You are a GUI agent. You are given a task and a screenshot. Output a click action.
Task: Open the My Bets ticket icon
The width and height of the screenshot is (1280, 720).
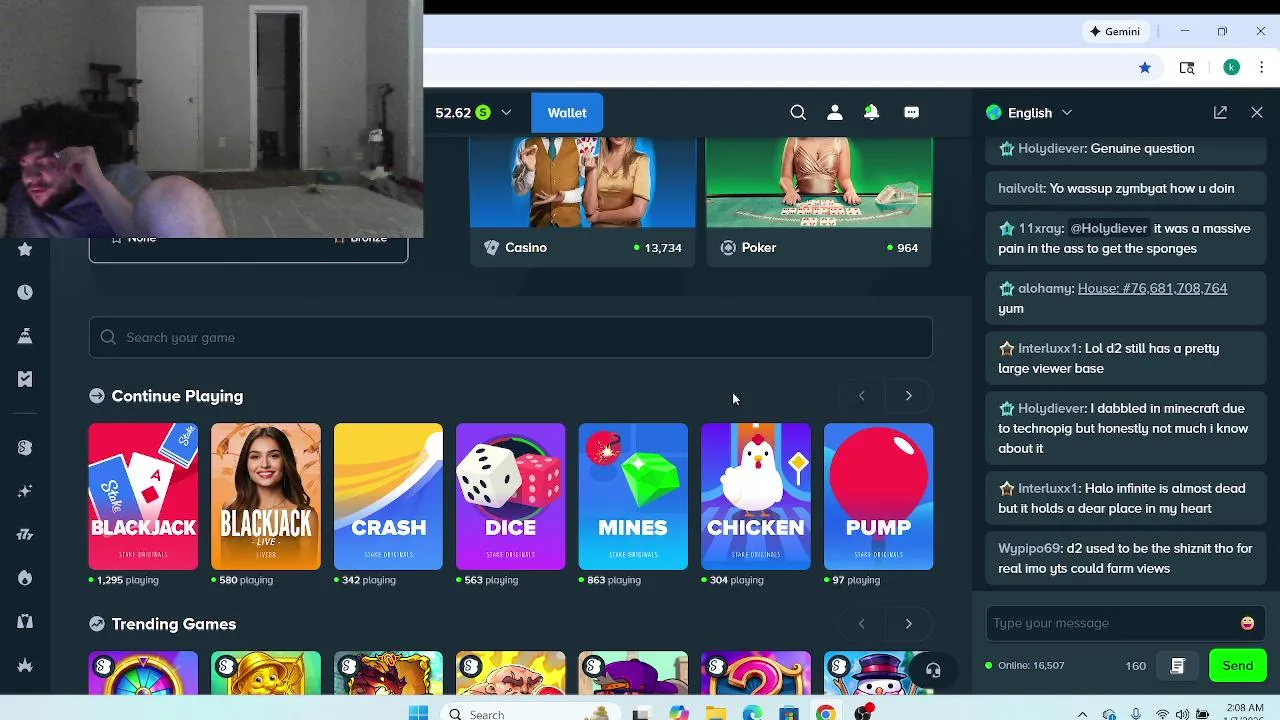(x=25, y=378)
